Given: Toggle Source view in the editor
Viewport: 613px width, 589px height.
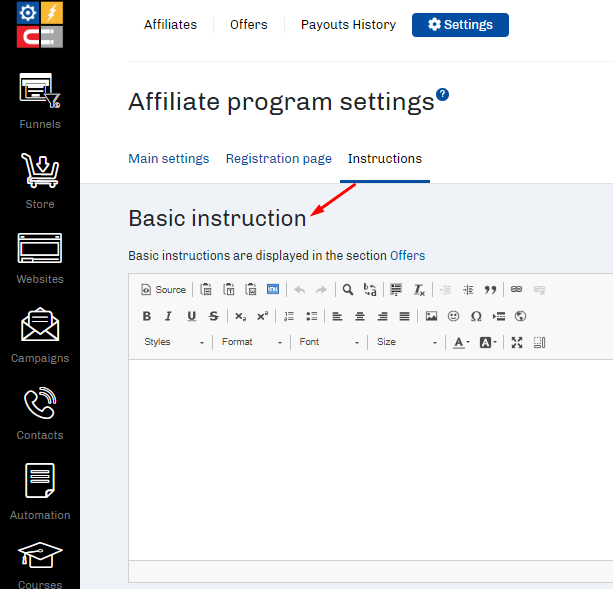Looking at the screenshot, I should tap(164, 290).
